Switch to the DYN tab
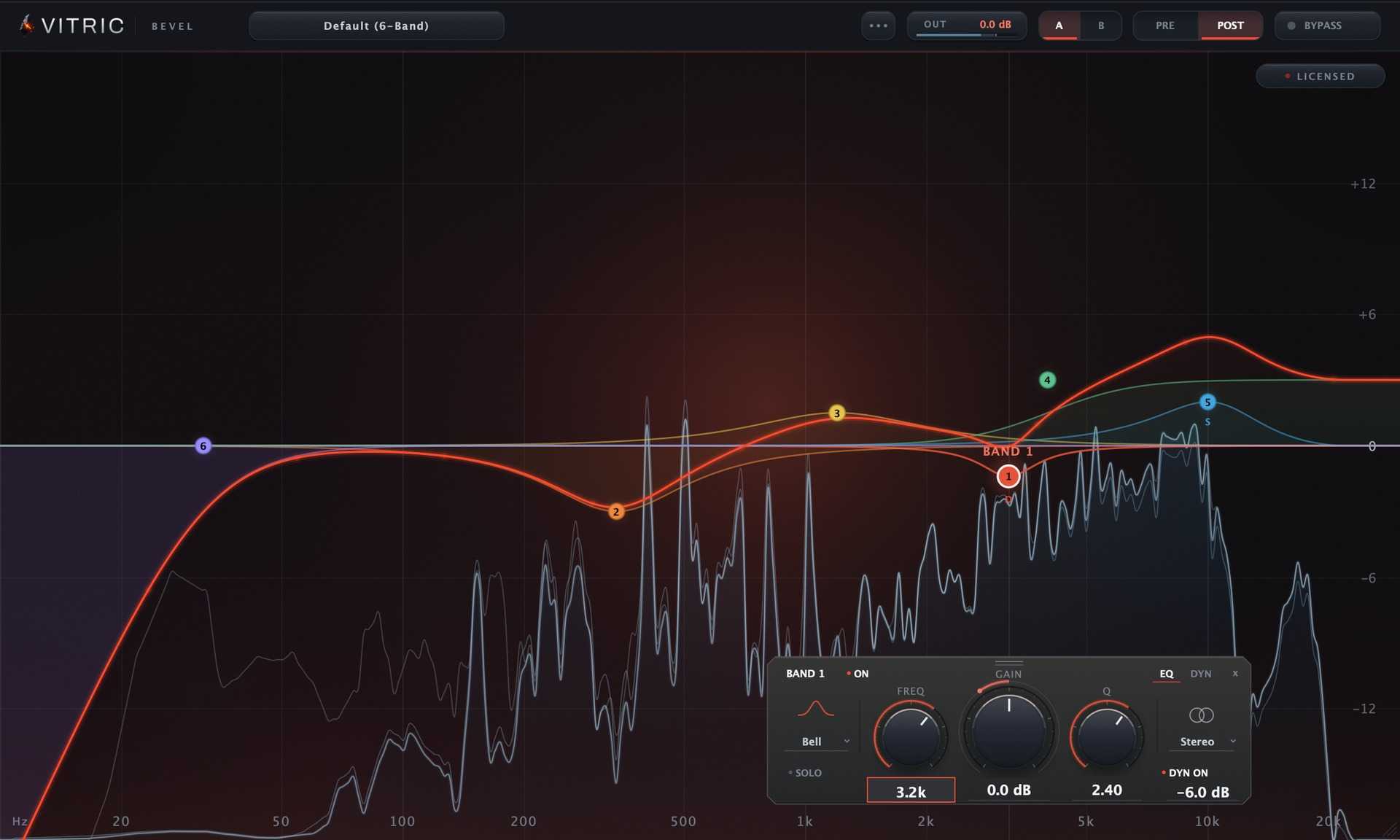This screenshot has width=1400, height=840. [1201, 674]
